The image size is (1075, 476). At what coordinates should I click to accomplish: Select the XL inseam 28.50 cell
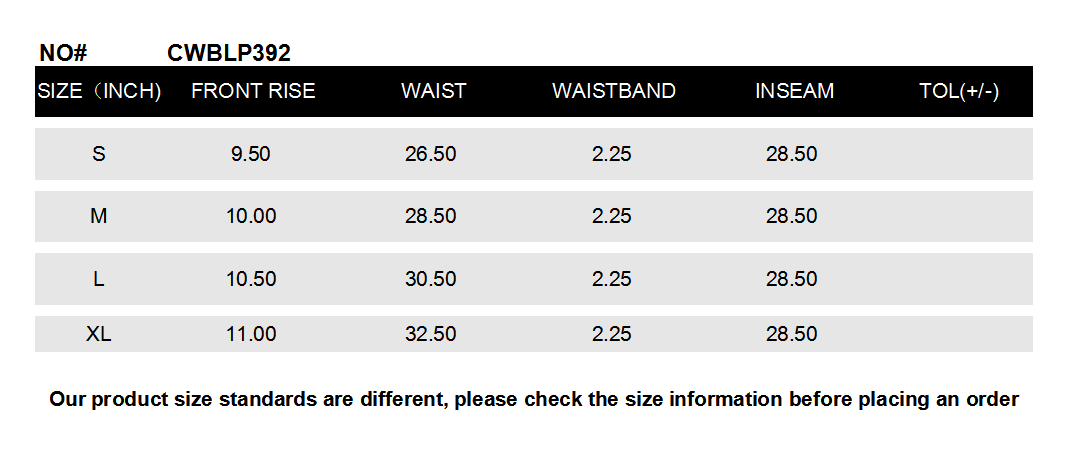click(x=792, y=334)
